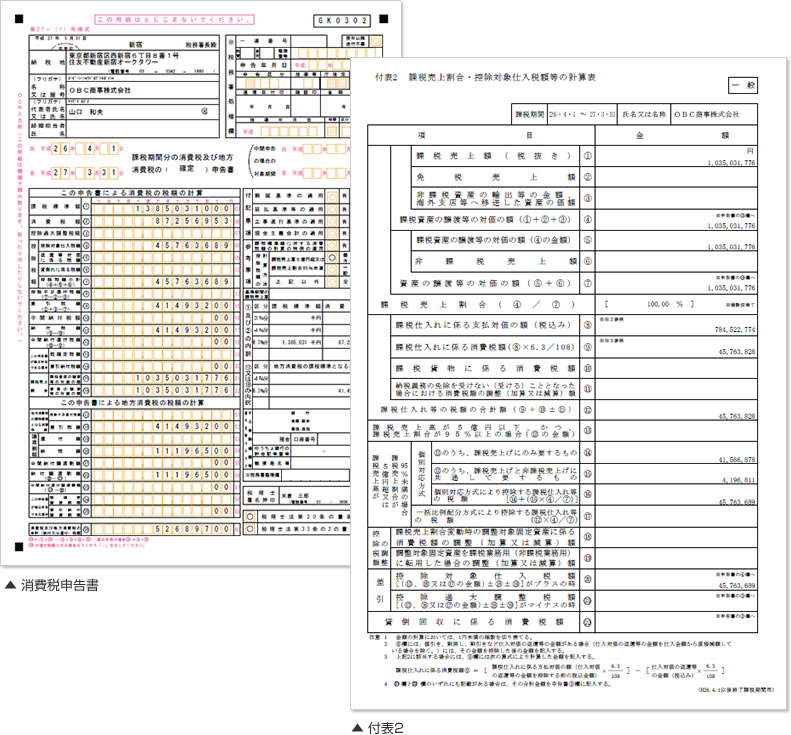791x735 pixels.
Task: Click the title 課税売上割合・控除対象仕入税額等の計算表
Action: point(502,77)
